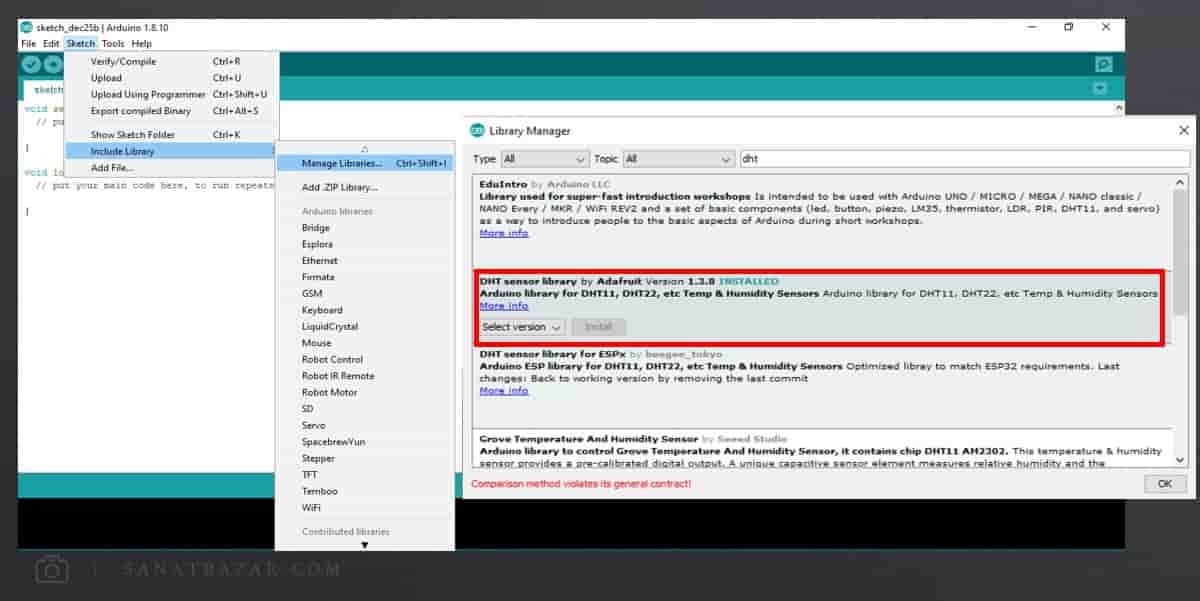Screen dimensions: 1200x601
Task: Select the Include Library menu entry
Action: [x=171, y=151]
